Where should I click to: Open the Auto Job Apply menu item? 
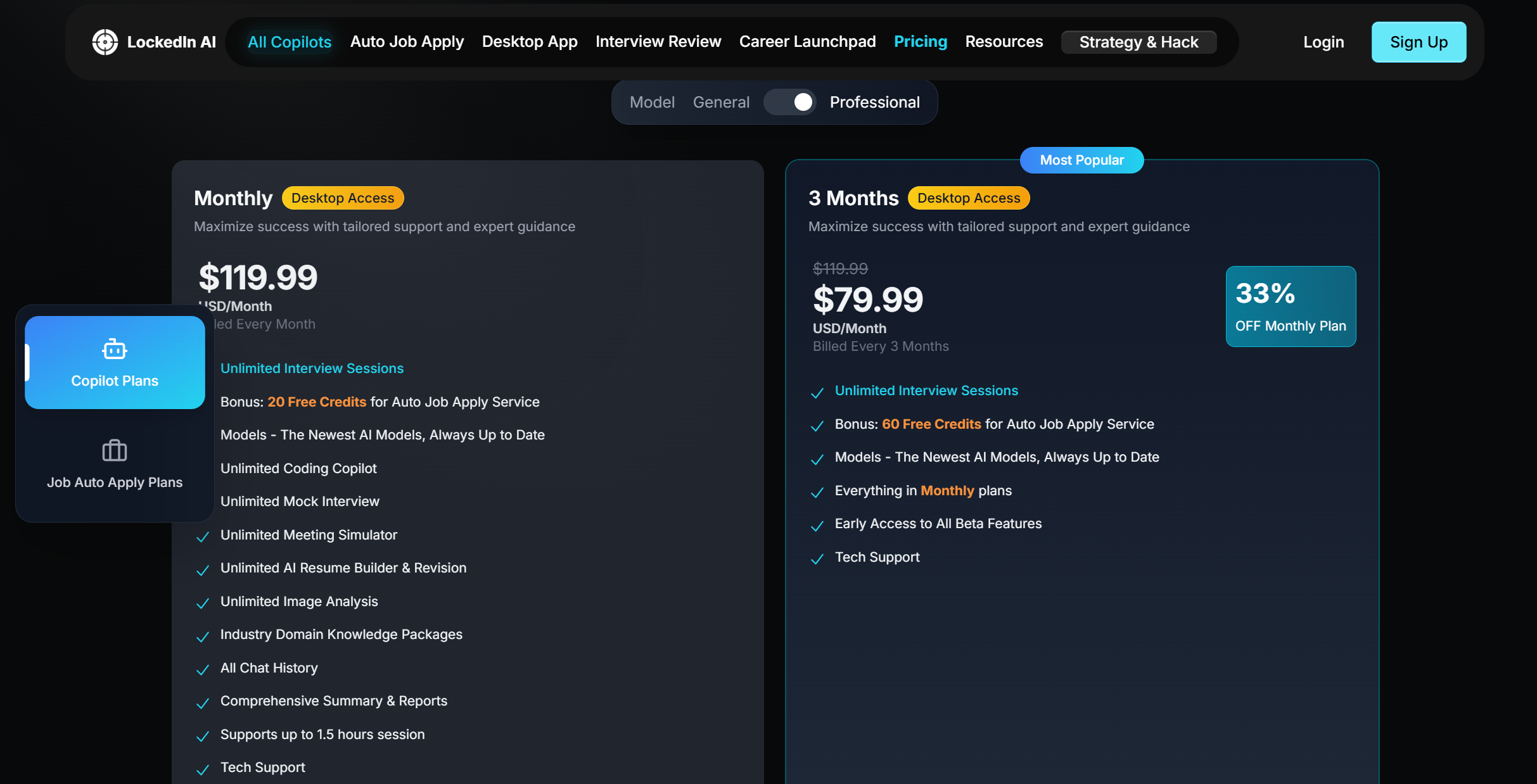click(407, 42)
